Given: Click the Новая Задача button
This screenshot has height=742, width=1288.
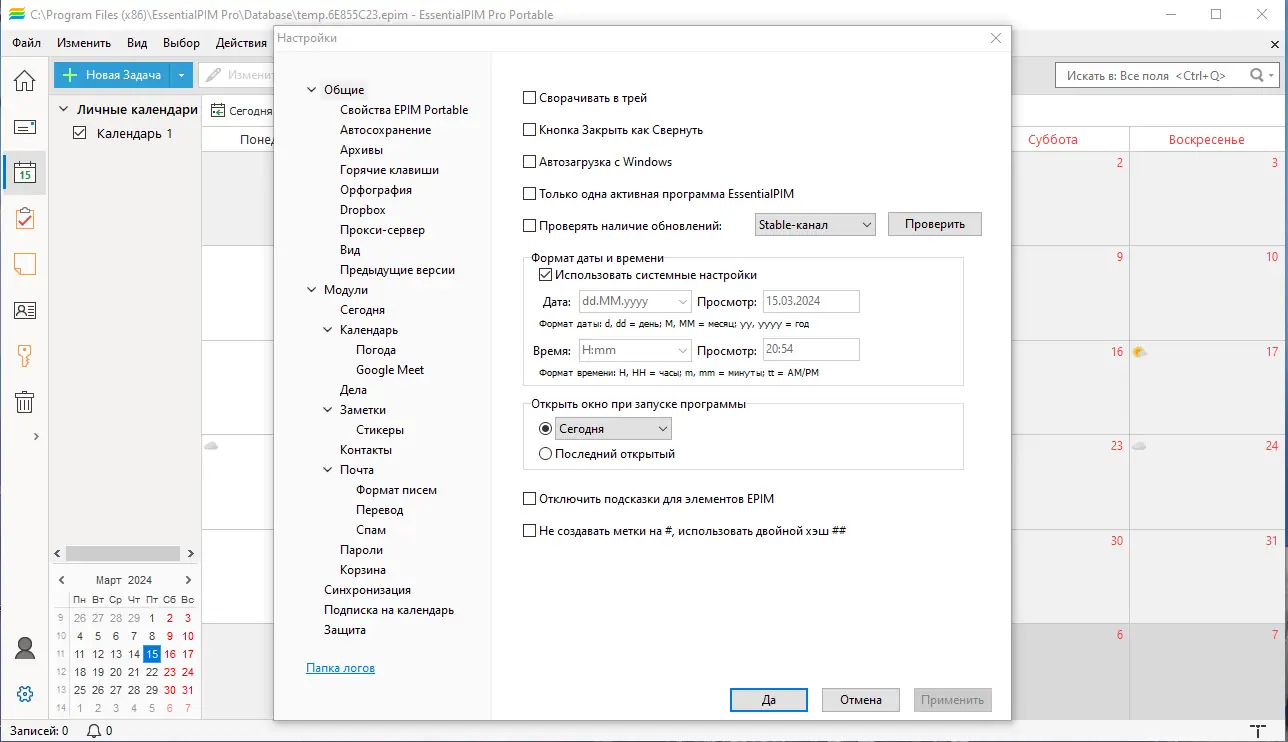Looking at the screenshot, I should [112, 75].
